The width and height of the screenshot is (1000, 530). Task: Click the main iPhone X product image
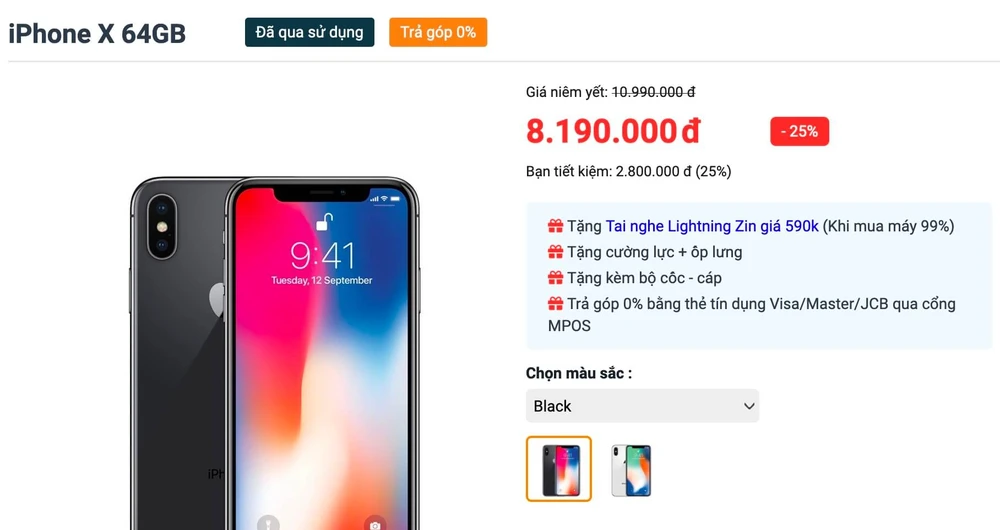point(274,353)
